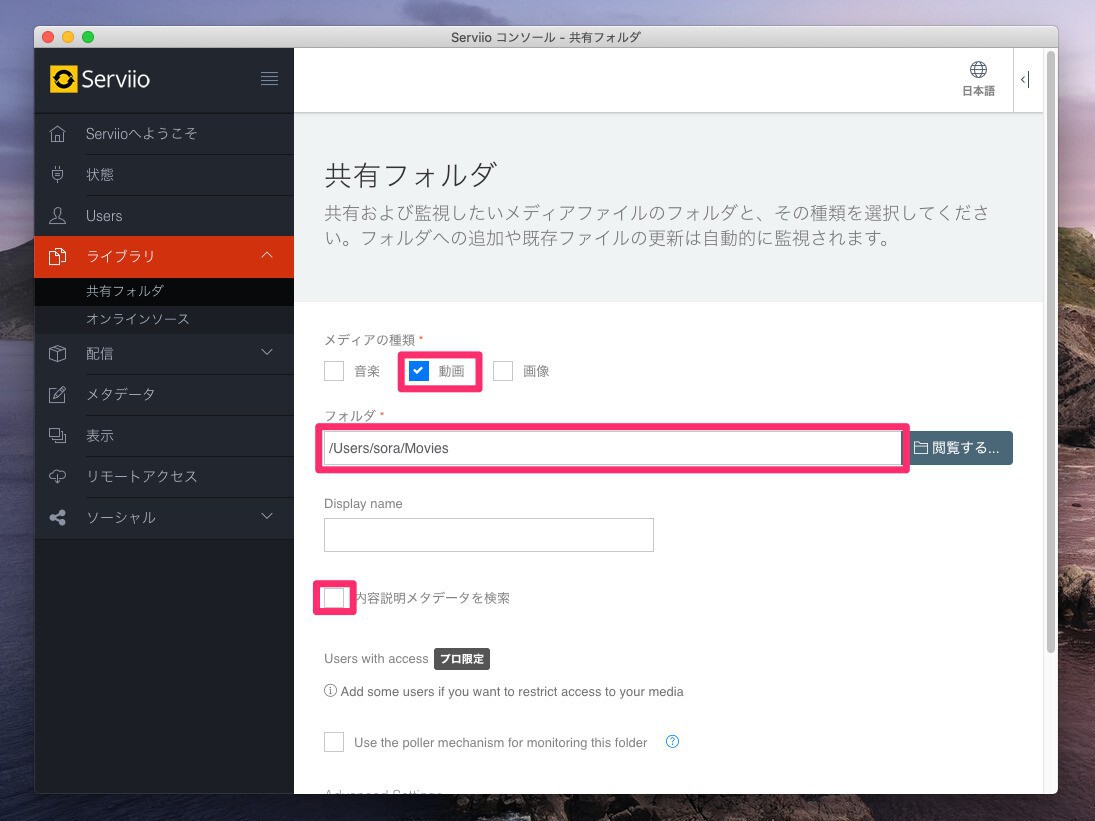Screen dimensions: 1095x821
Task: Click the Display name input field
Action: click(x=489, y=535)
